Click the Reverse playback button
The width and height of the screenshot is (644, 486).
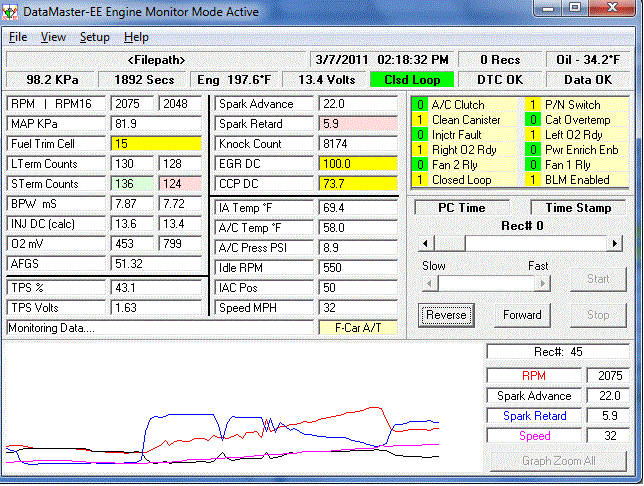446,315
